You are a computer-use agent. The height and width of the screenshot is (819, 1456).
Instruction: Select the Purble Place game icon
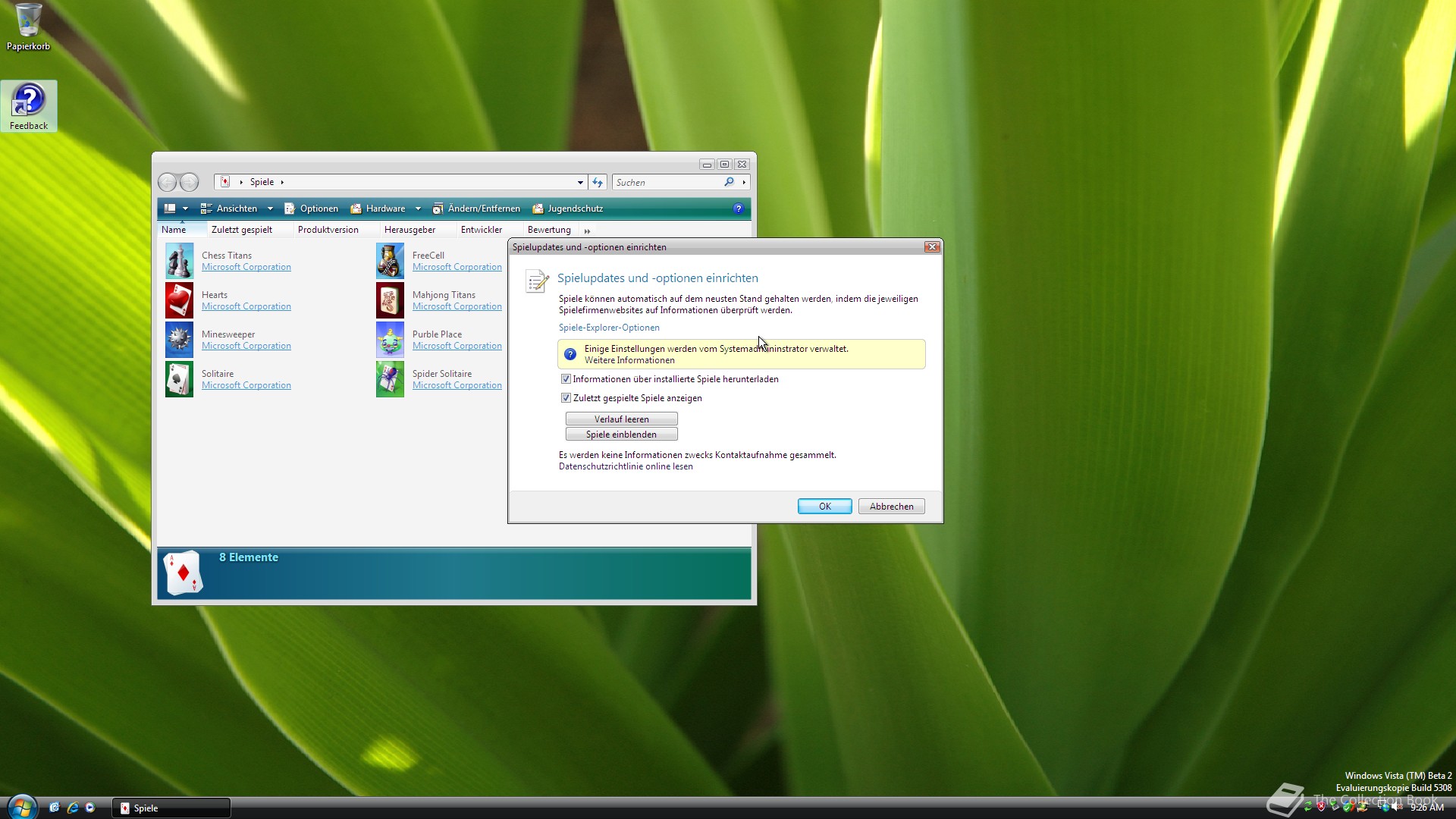tap(390, 340)
